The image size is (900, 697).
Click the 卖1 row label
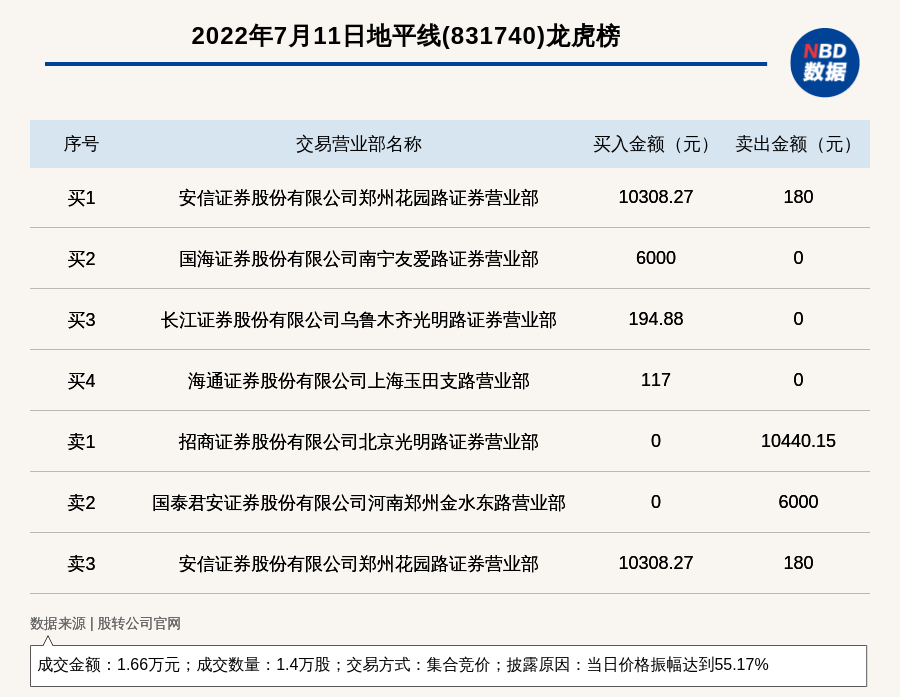tap(81, 442)
